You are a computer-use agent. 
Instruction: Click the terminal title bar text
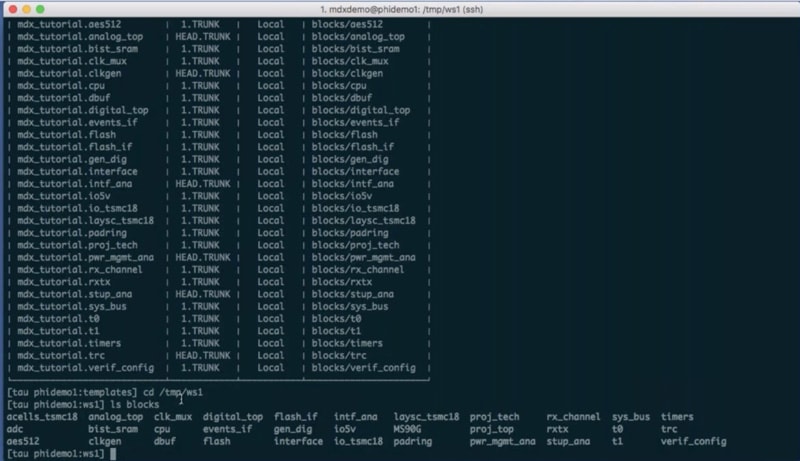402,9
